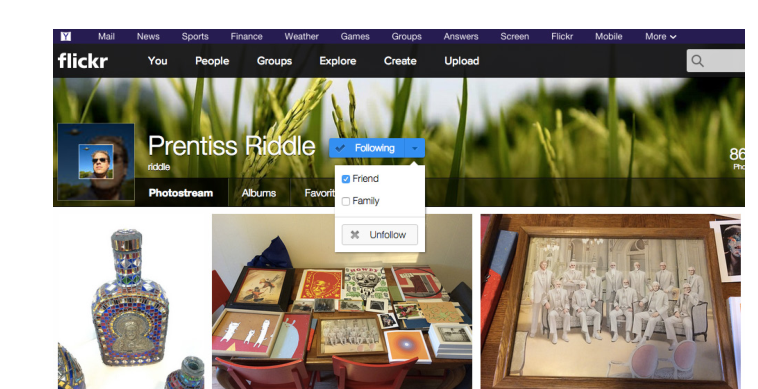Switch to the Favorites tab
The width and height of the screenshot is (758, 389).
(x=319, y=193)
